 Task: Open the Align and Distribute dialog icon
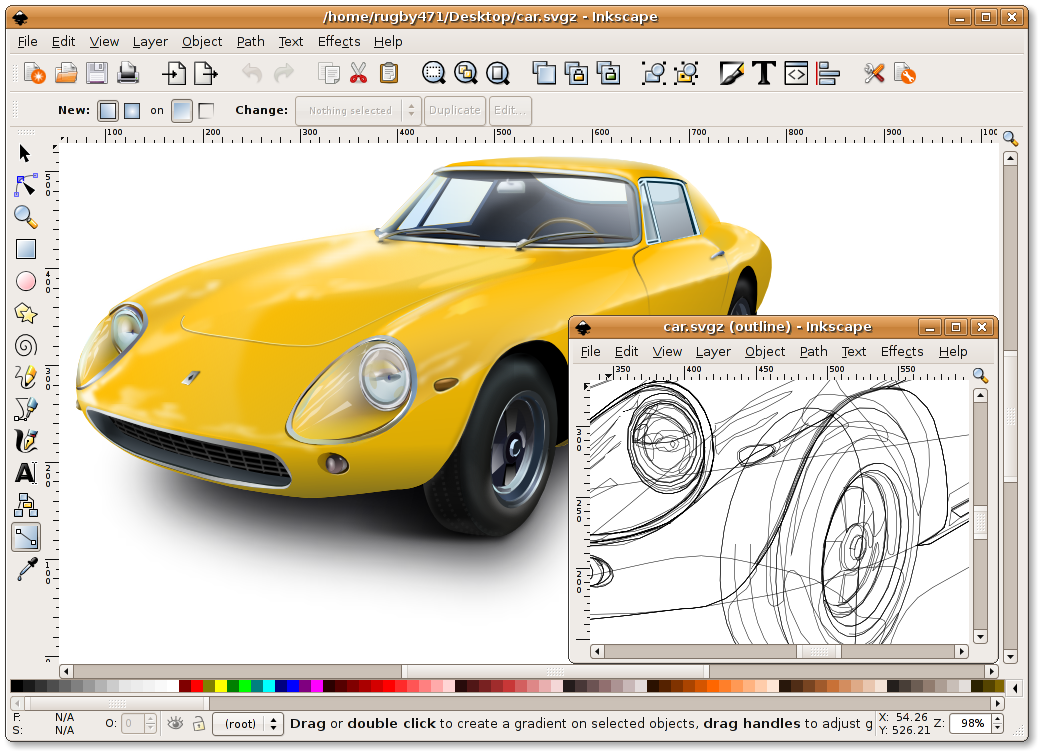pyautogui.click(x=828, y=73)
